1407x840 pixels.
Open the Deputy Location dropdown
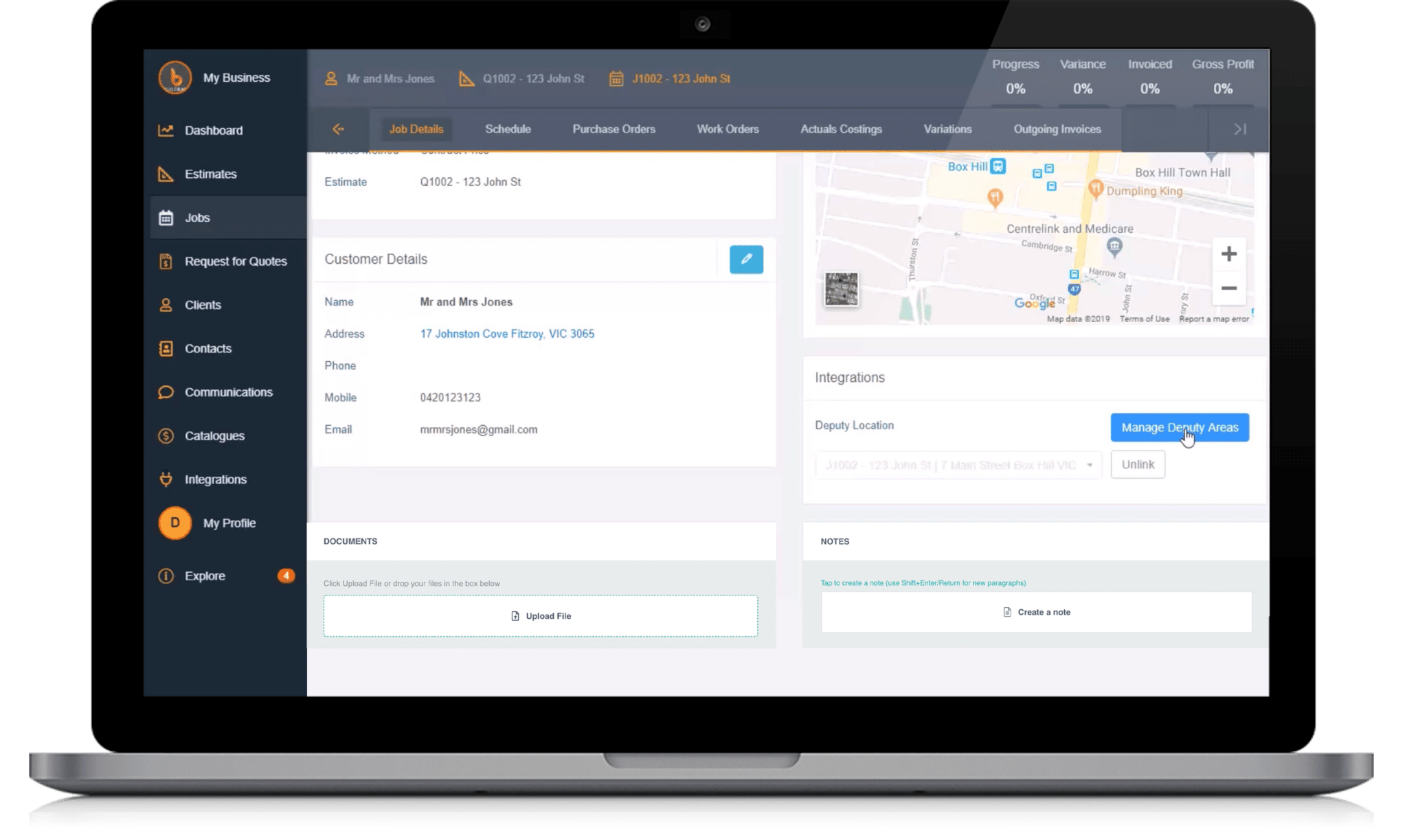click(x=958, y=464)
